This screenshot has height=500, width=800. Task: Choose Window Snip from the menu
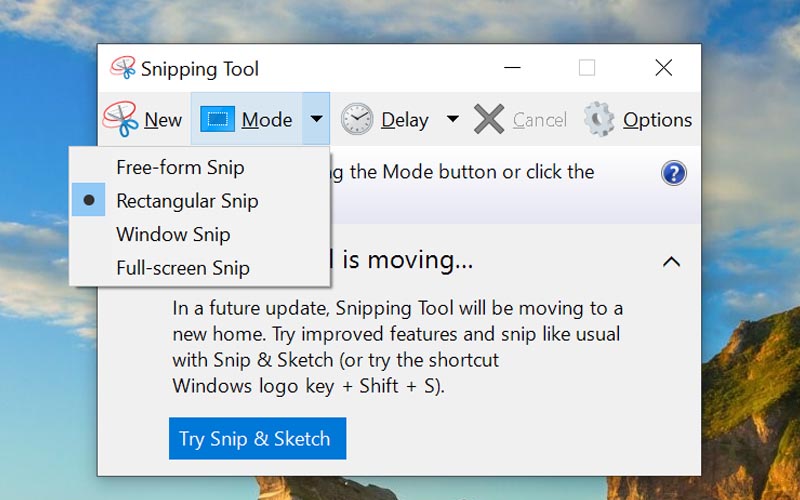click(x=173, y=234)
